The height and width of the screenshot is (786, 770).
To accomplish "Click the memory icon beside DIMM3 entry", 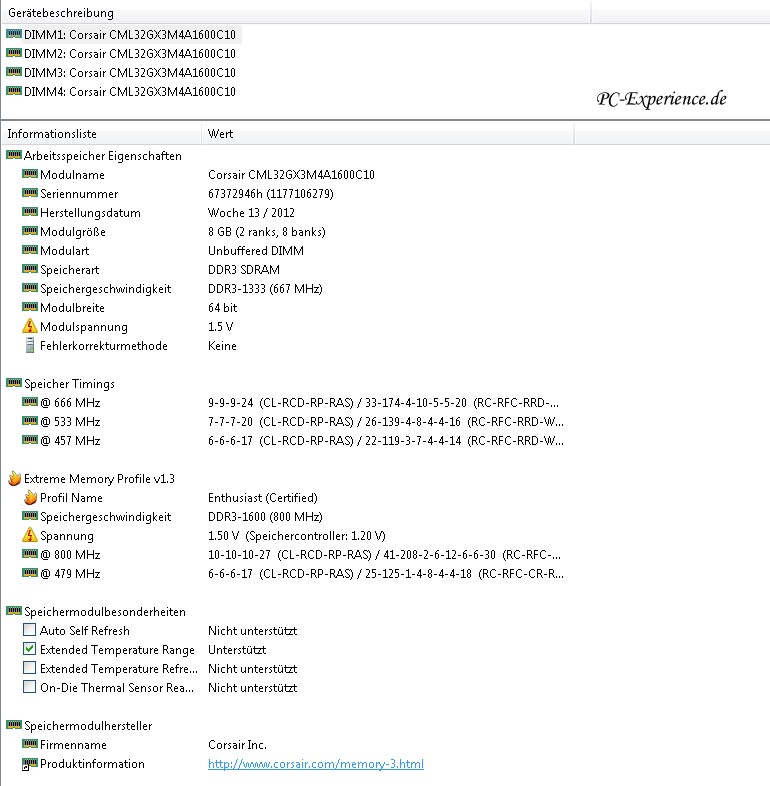I will pos(14,72).
